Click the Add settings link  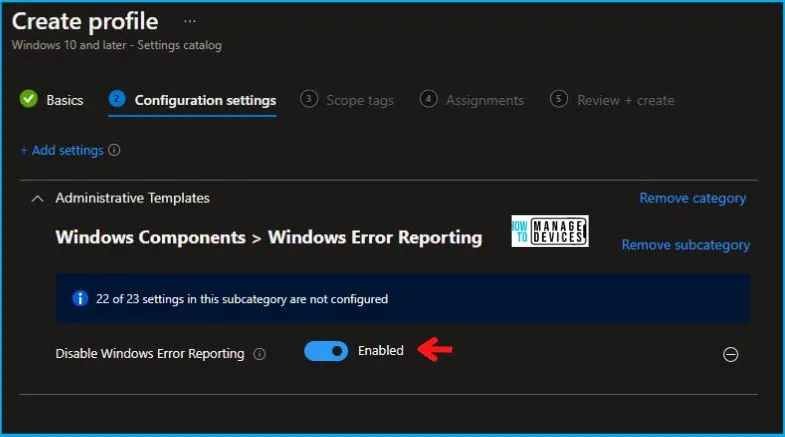point(62,150)
